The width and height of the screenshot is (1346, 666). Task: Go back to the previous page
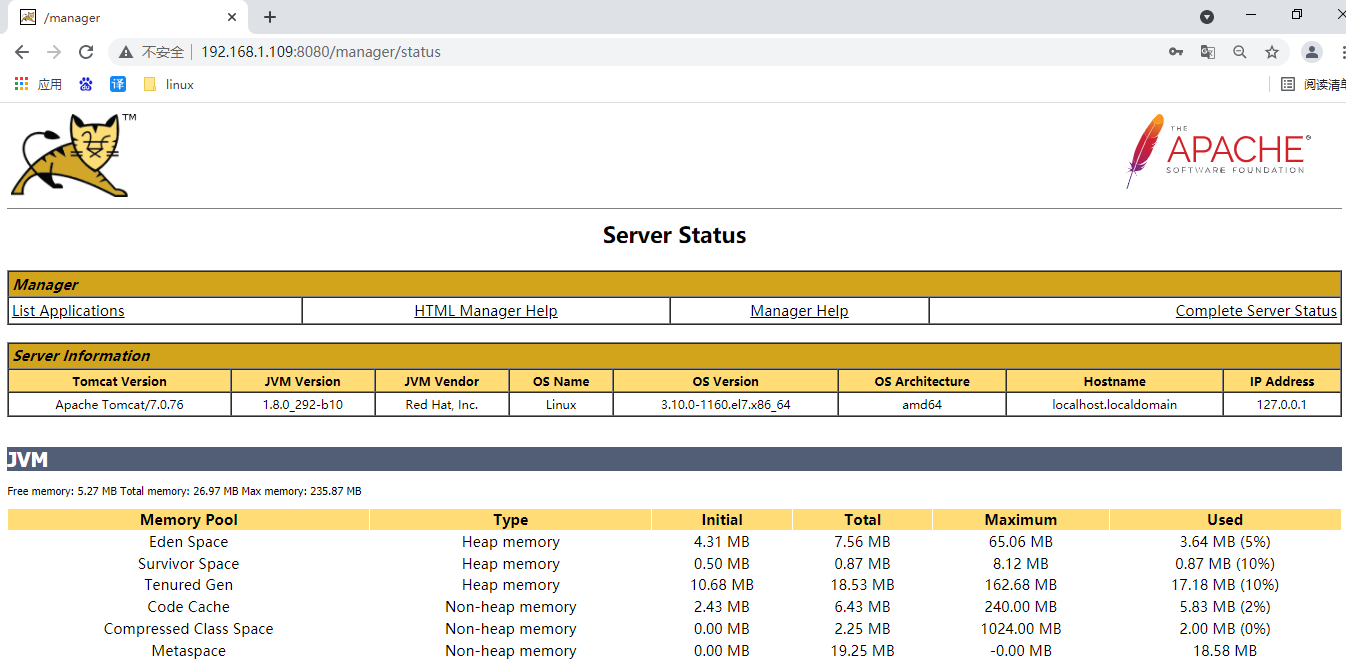pyautogui.click(x=22, y=52)
